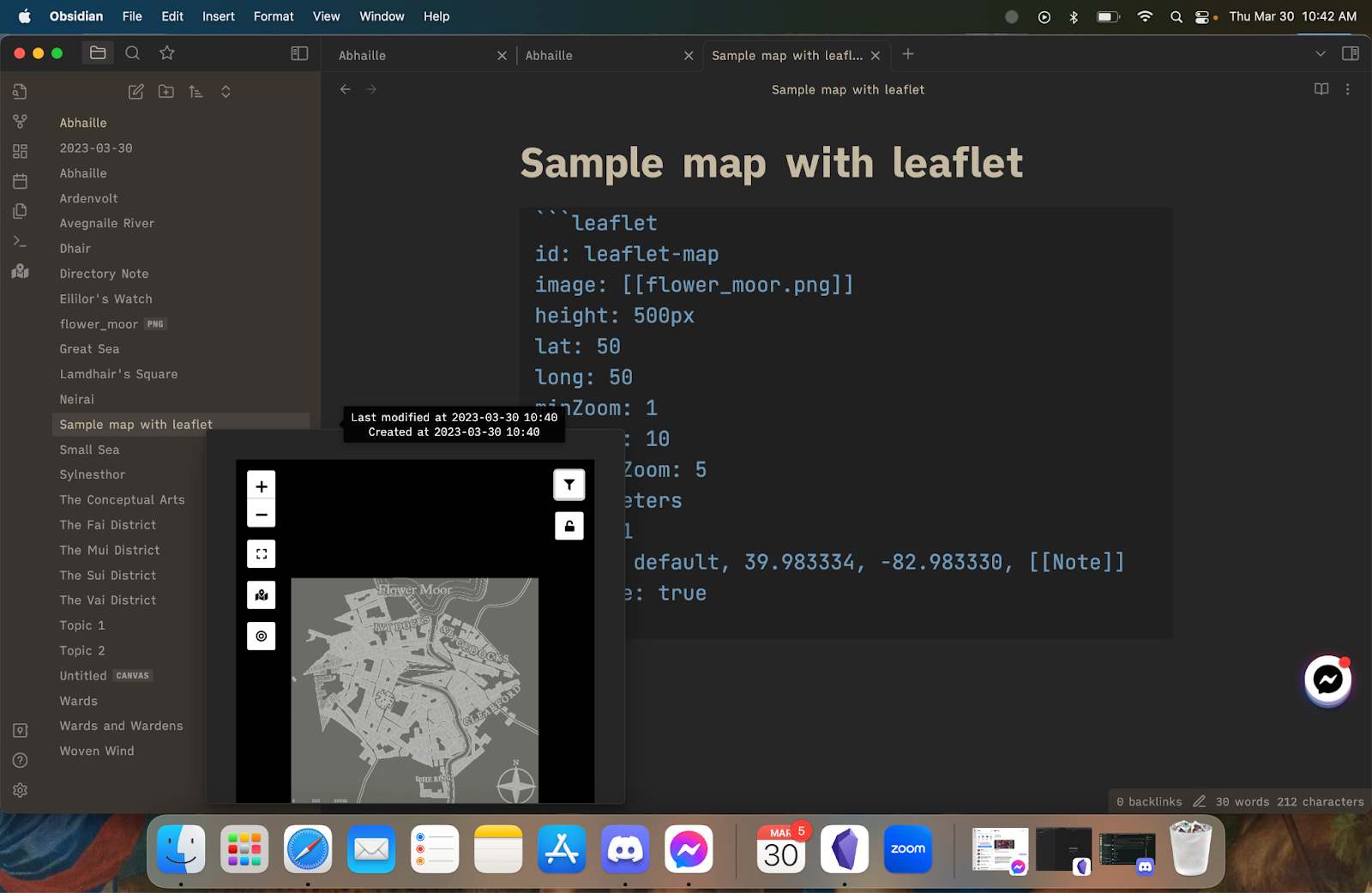
Task: Switch to the search panel
Action: pyautogui.click(x=133, y=53)
